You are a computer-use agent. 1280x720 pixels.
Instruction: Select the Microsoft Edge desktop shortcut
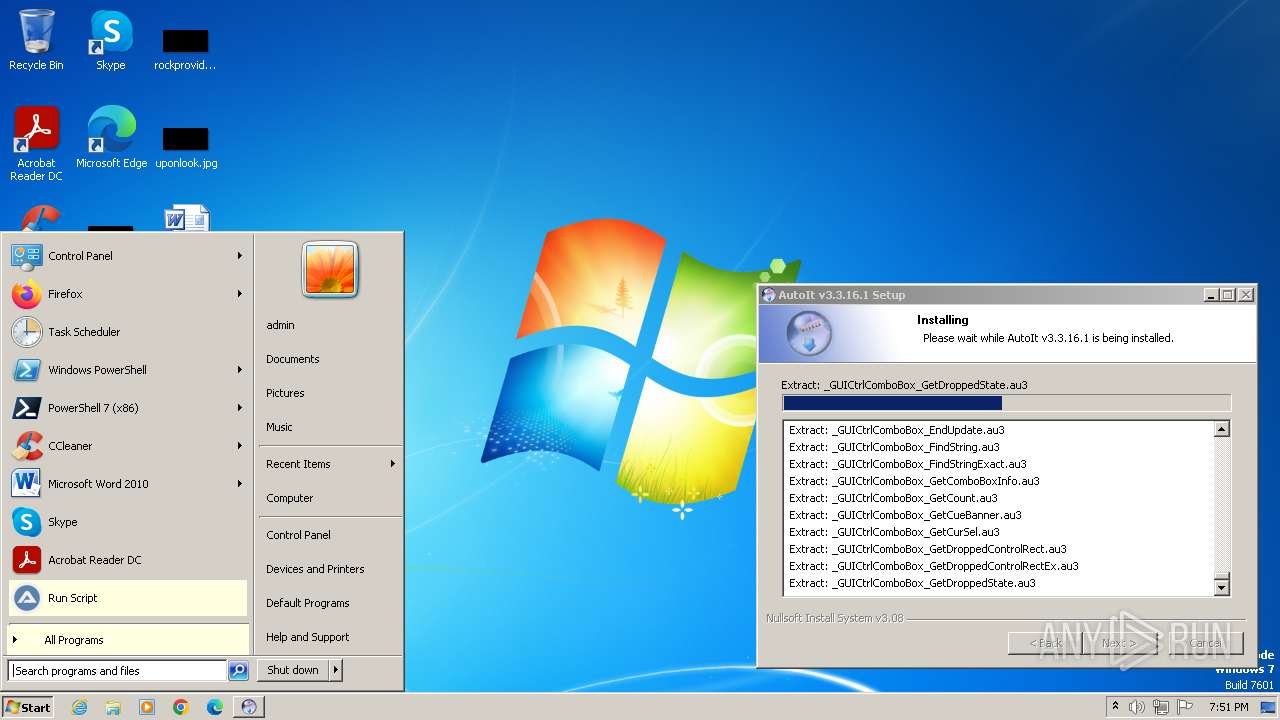111,138
